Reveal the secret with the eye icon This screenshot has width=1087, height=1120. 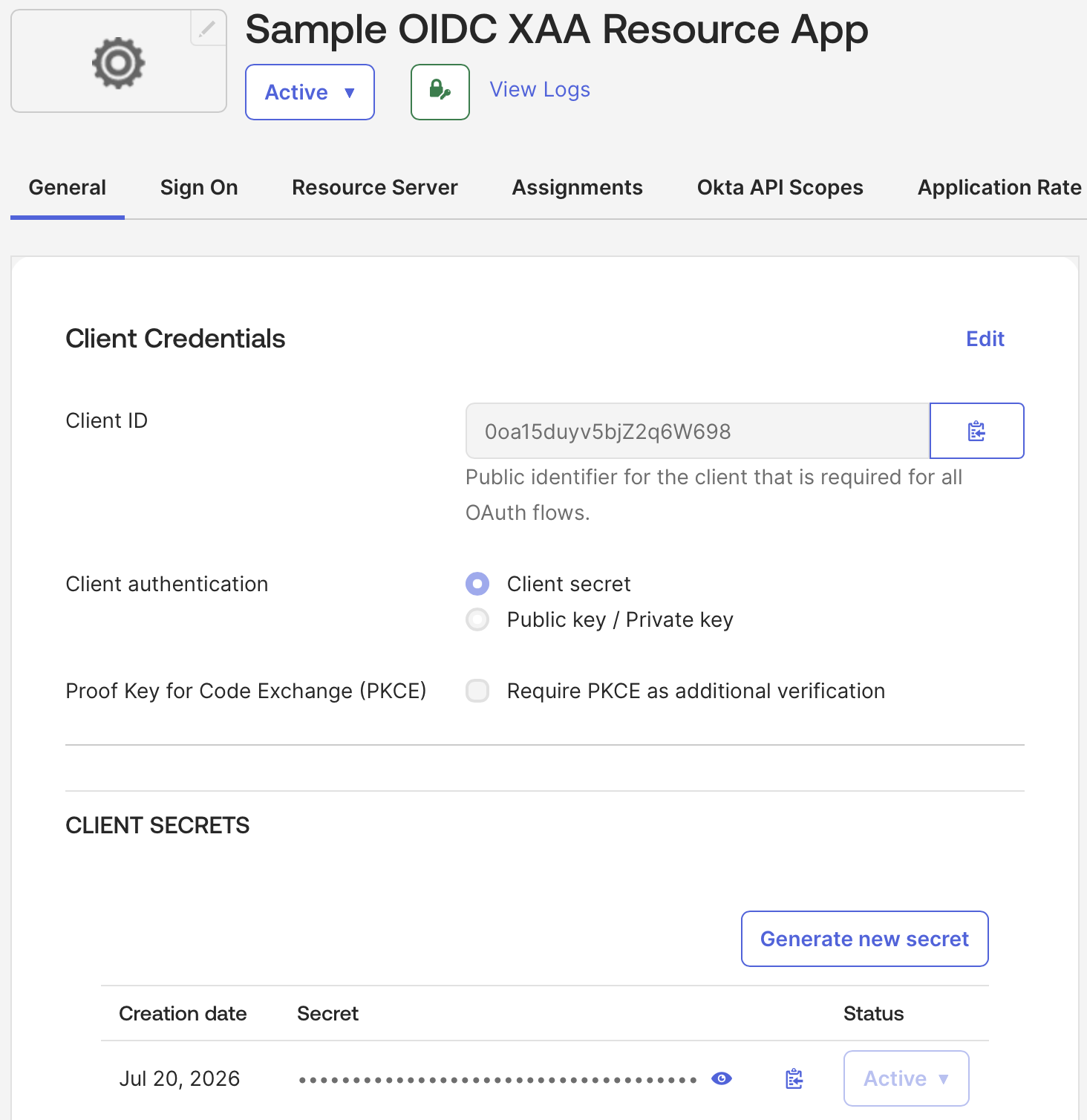722,1078
